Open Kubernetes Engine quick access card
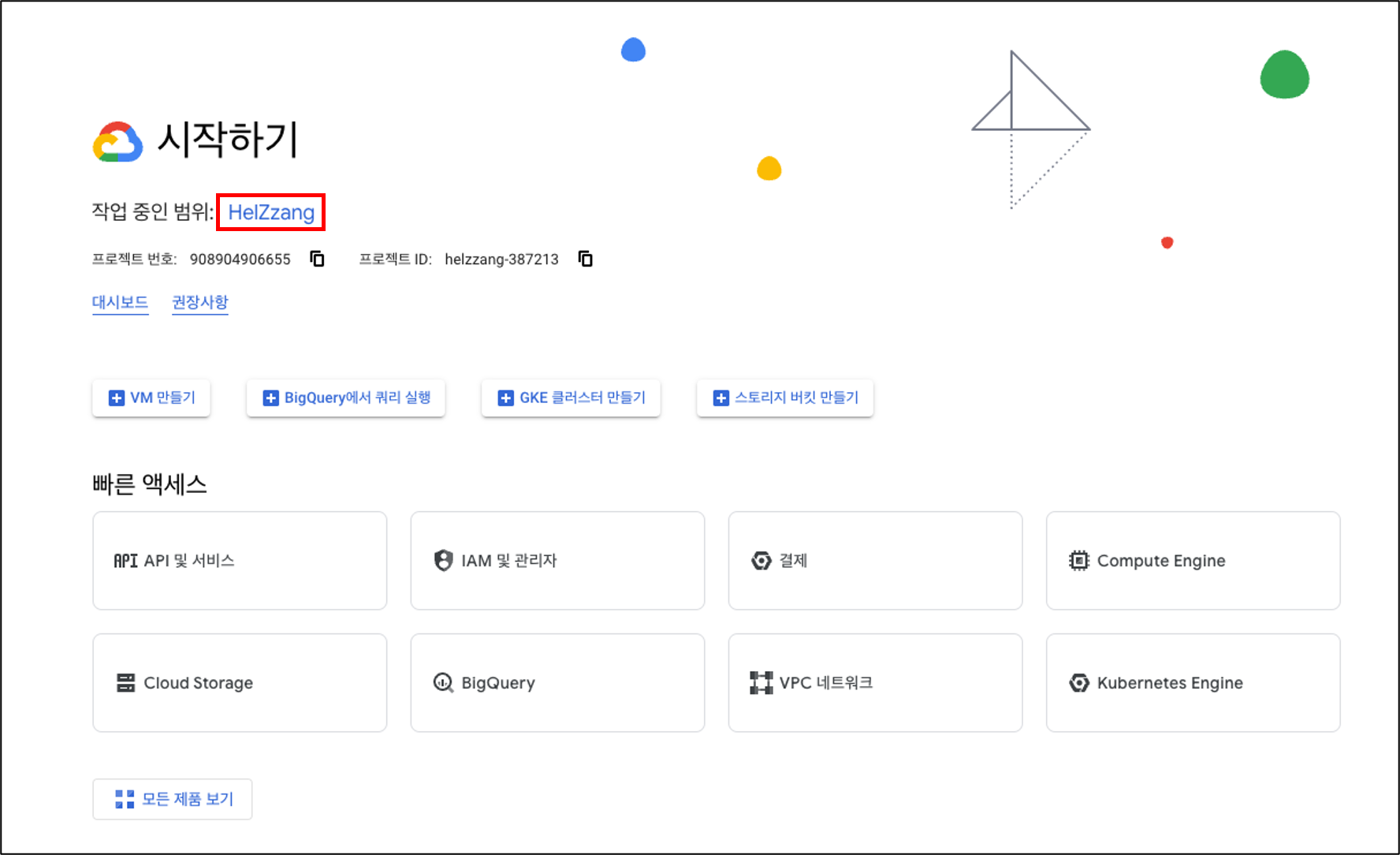 1193,683
